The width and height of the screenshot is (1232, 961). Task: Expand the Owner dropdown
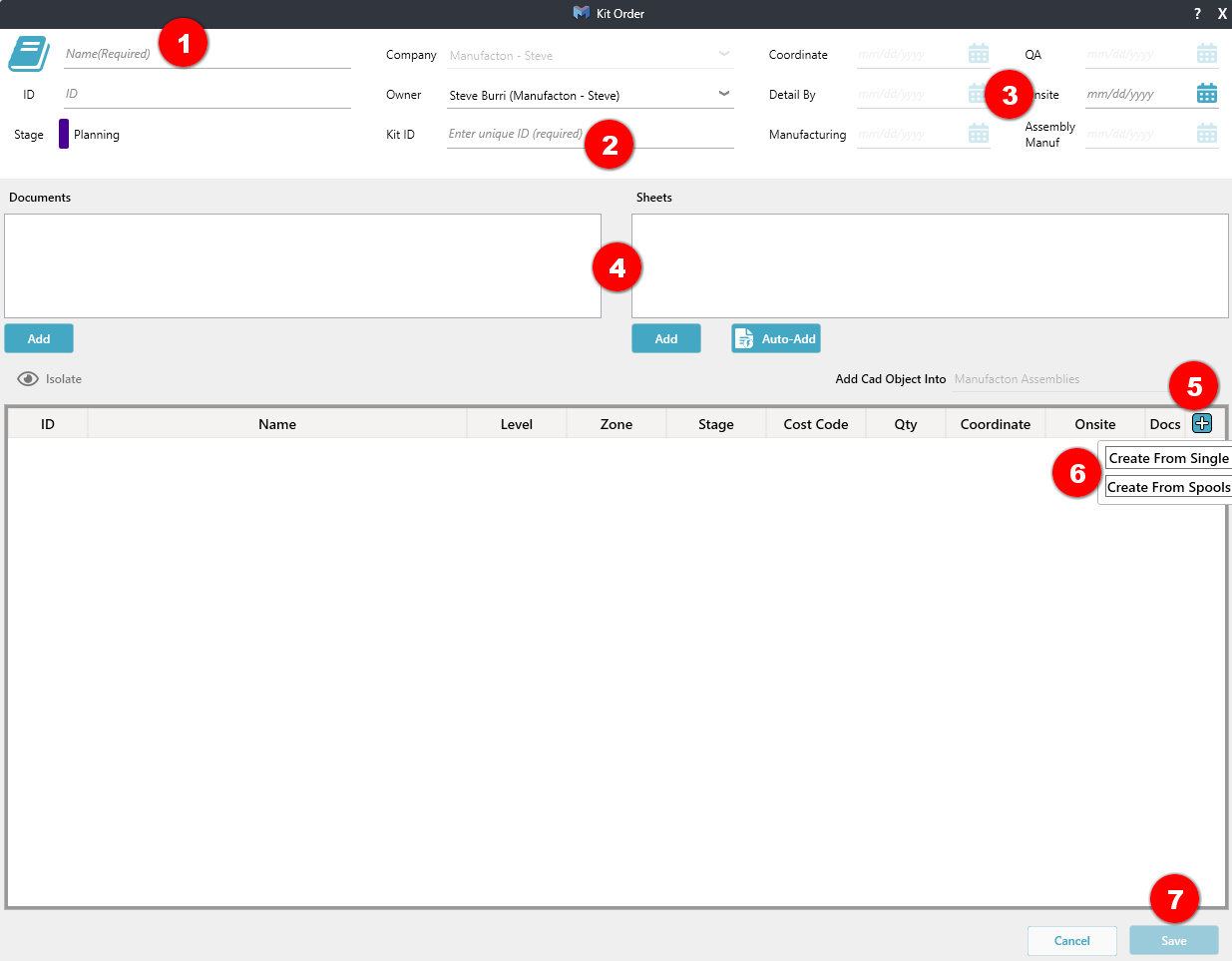pyautogui.click(x=723, y=95)
